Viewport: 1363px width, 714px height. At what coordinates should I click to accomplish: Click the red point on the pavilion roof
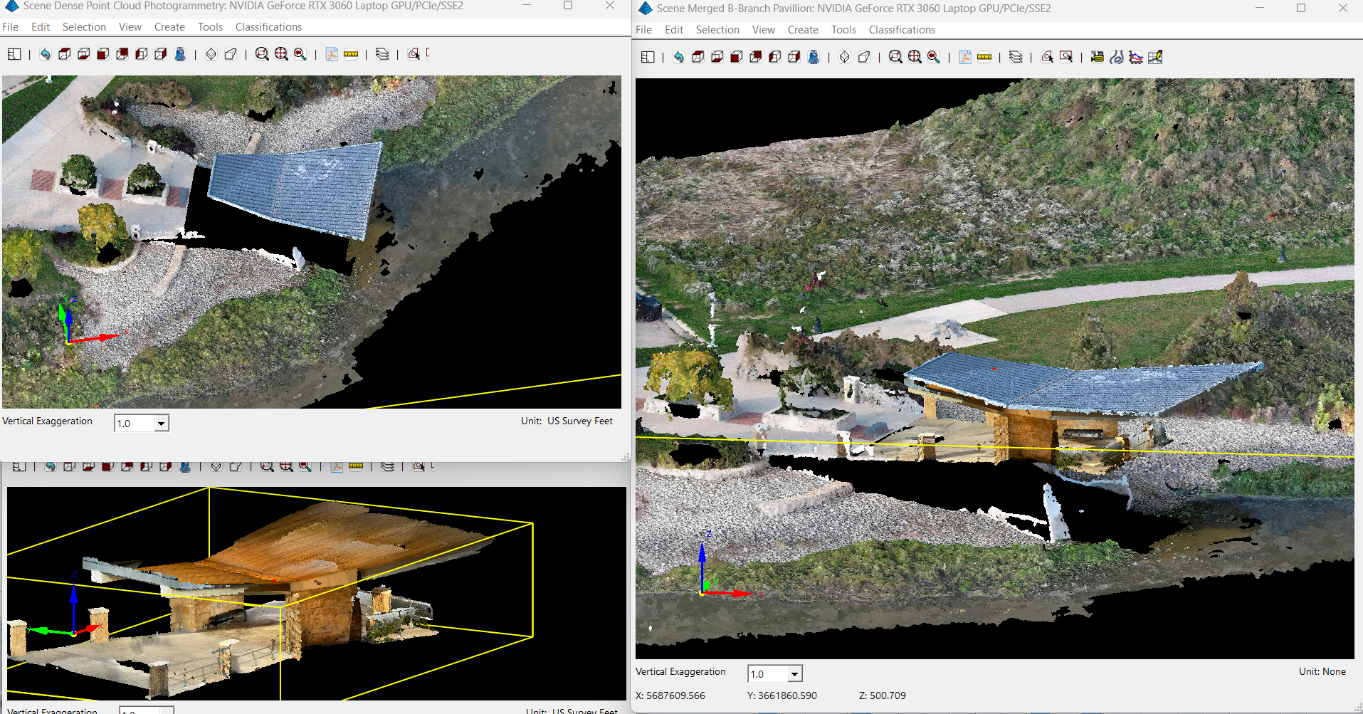tap(994, 368)
